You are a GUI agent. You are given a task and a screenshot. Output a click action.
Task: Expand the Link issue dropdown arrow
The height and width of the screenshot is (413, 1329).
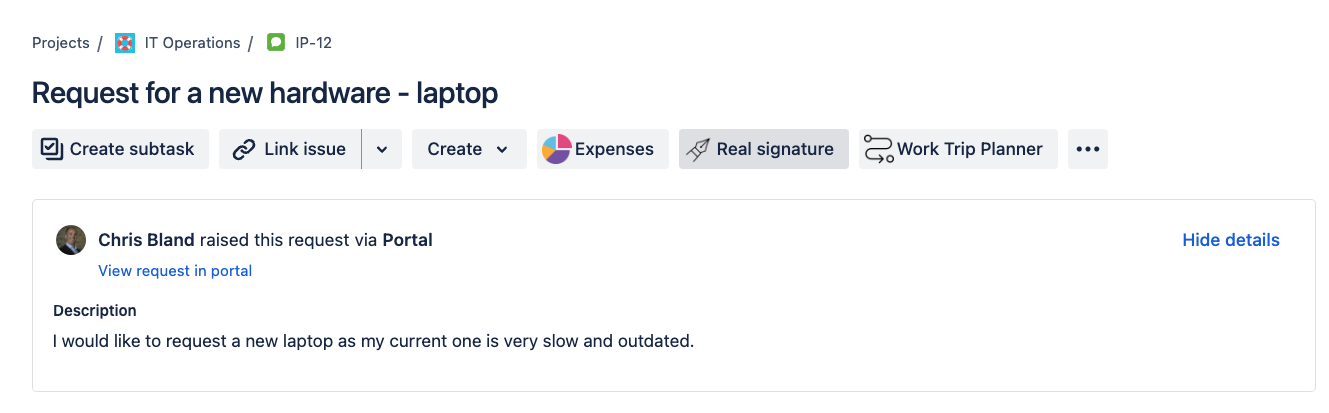382,149
